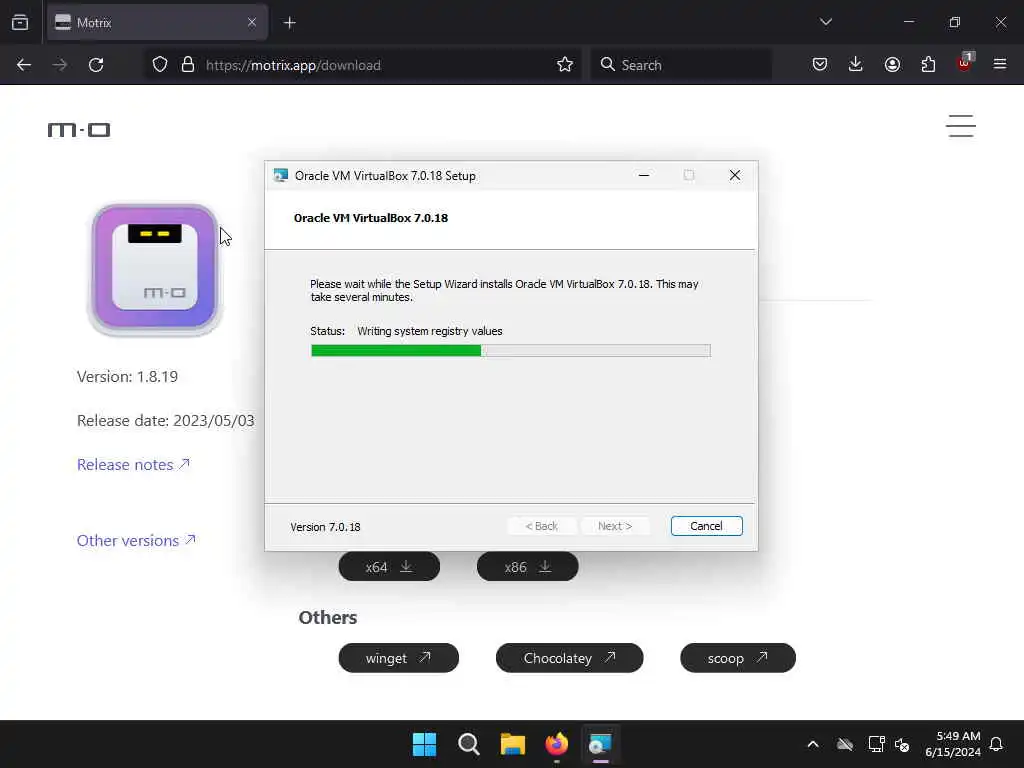
Task: Click the site security padlock icon
Action: click(188, 65)
